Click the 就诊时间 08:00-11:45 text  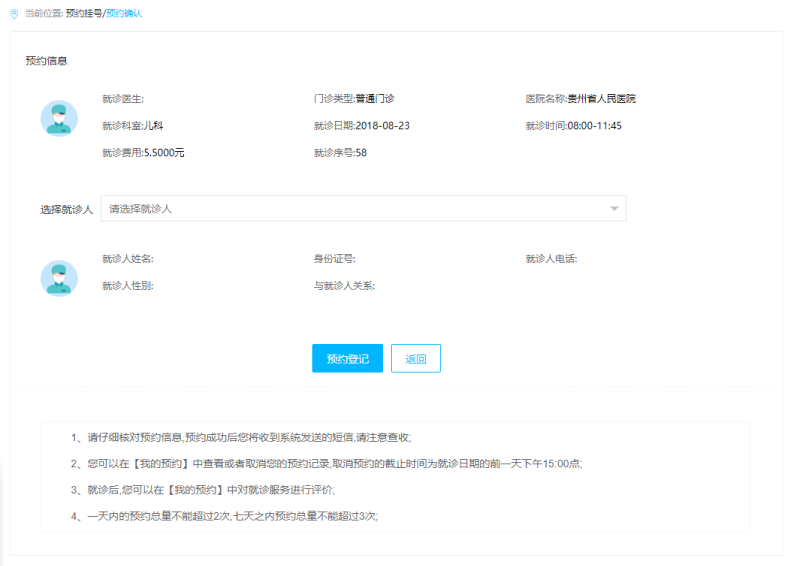pos(573,126)
